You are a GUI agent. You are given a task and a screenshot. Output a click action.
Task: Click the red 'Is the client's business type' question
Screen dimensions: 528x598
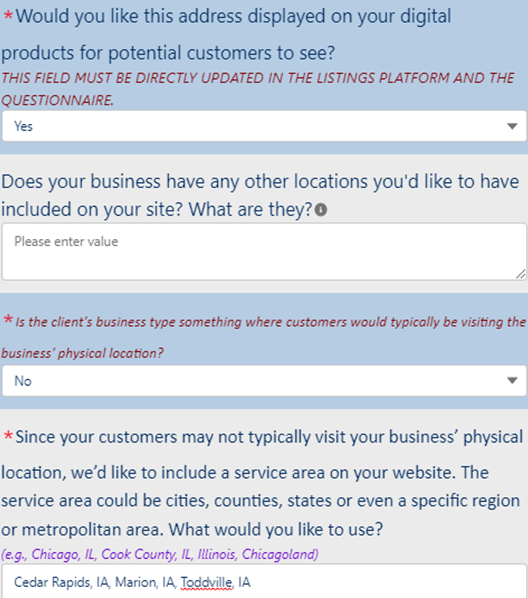point(264,338)
